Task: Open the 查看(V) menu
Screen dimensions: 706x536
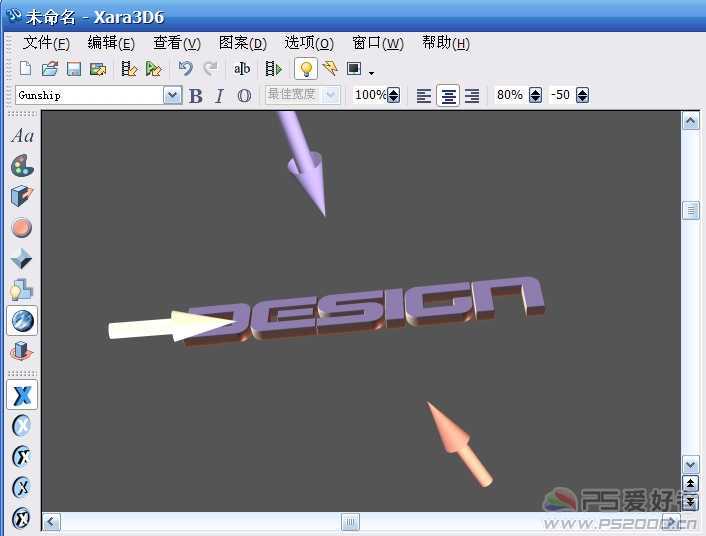Action: pyautogui.click(x=177, y=43)
